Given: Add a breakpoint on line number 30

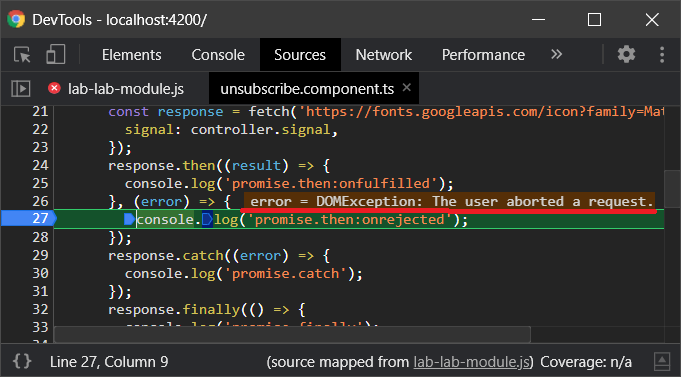Looking at the screenshot, I should pyautogui.click(x=40, y=273).
